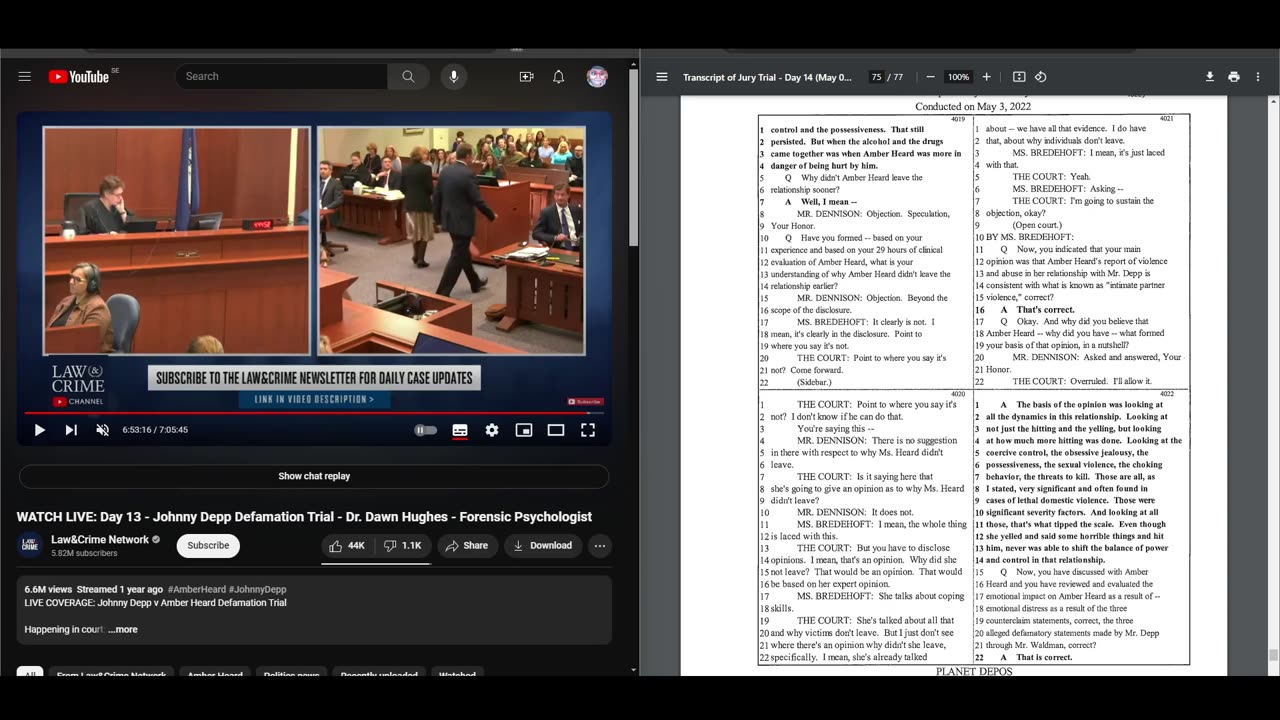
Task: Expand the description with ...more
Action: pyautogui.click(x=124, y=629)
